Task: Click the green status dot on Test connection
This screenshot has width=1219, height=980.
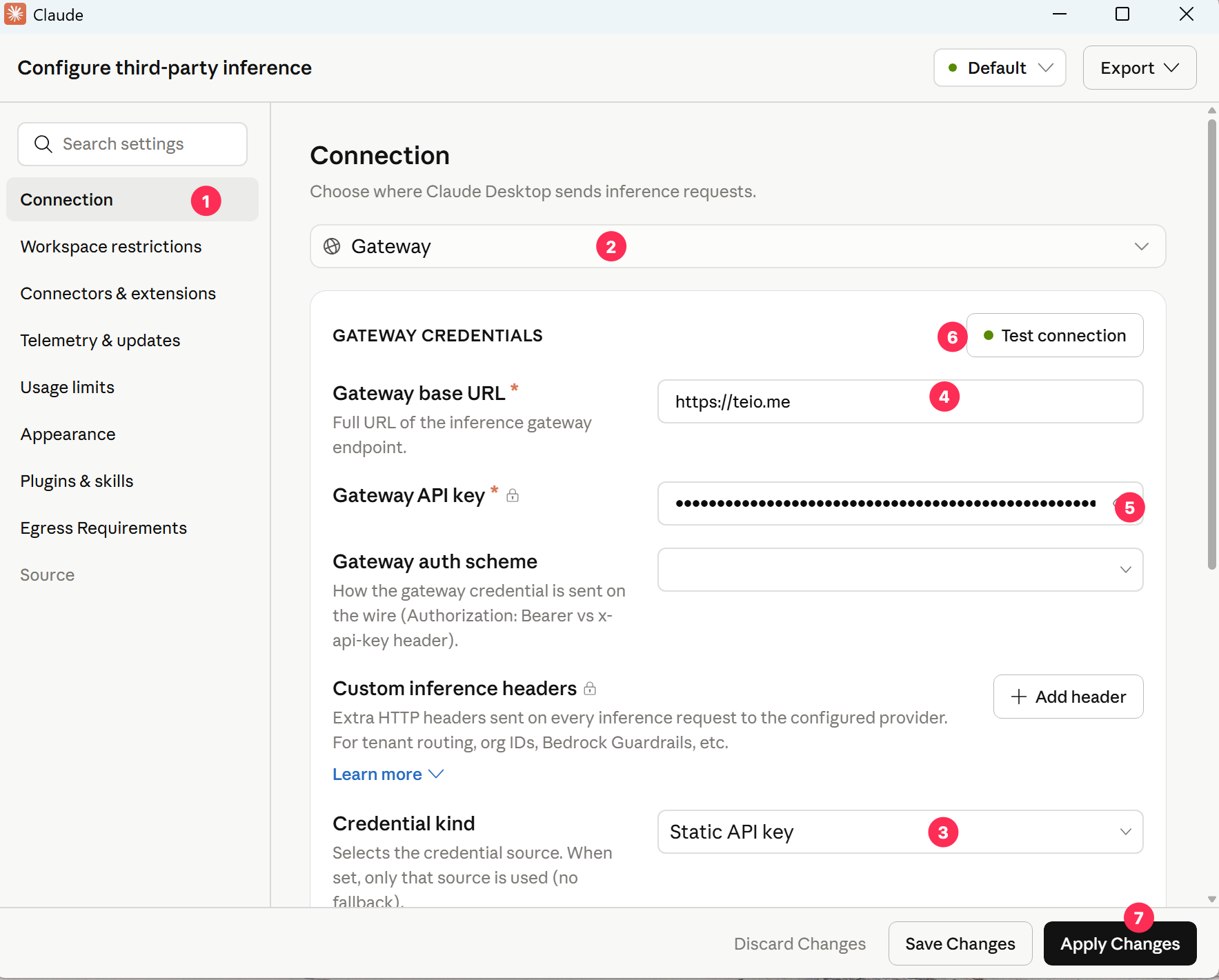Action: click(x=989, y=335)
